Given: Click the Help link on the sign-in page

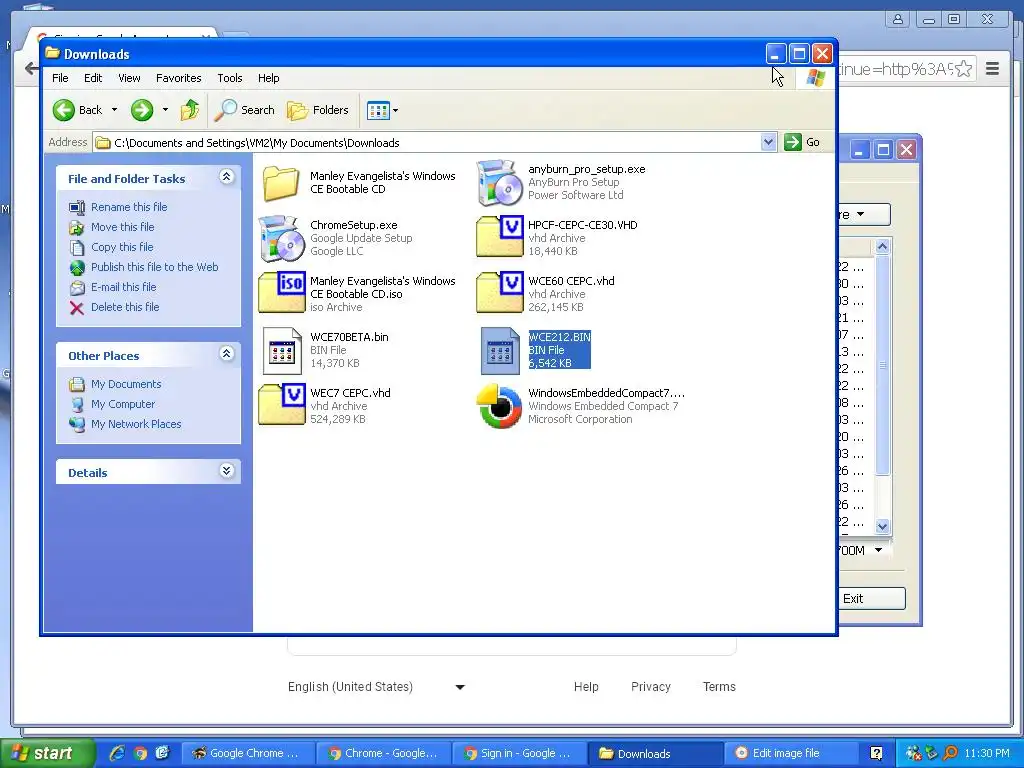Looking at the screenshot, I should 586,686.
